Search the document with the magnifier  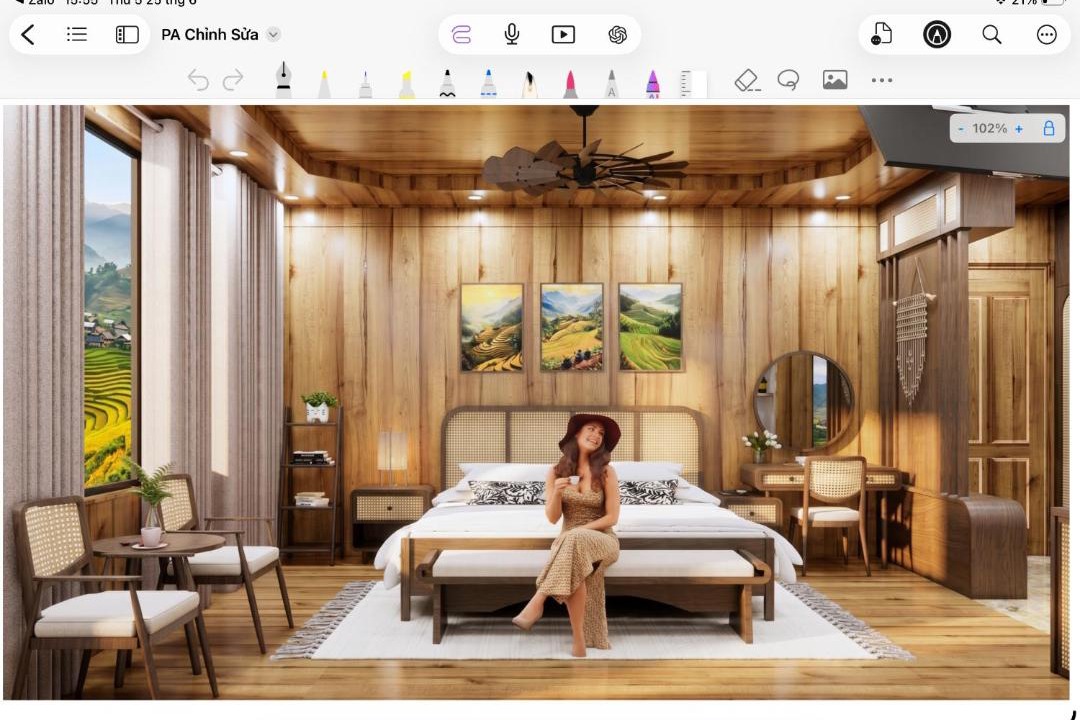992,34
